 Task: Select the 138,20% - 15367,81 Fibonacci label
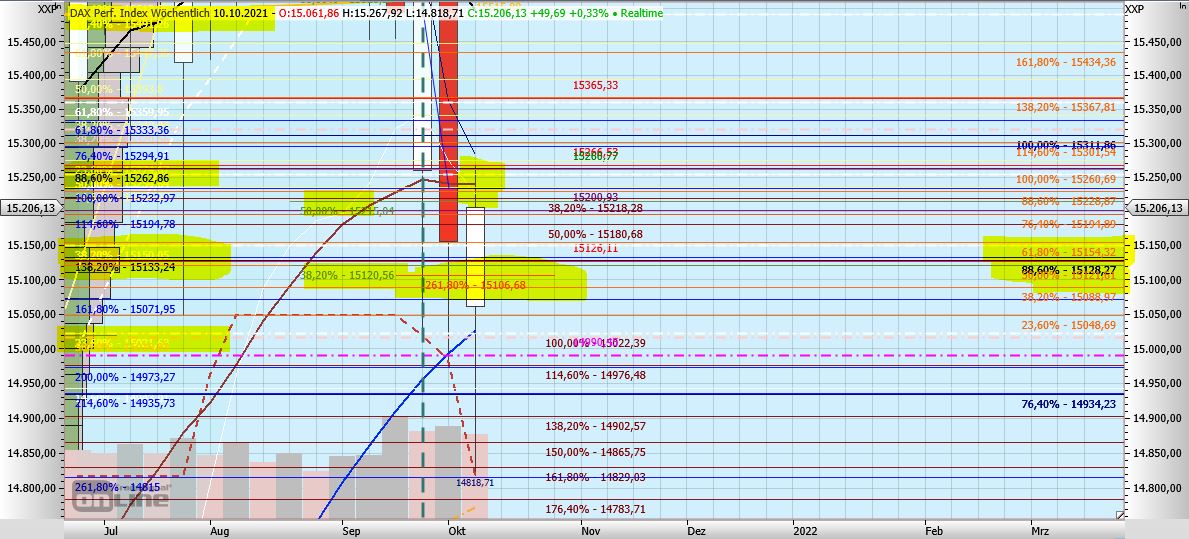[x=1065, y=108]
